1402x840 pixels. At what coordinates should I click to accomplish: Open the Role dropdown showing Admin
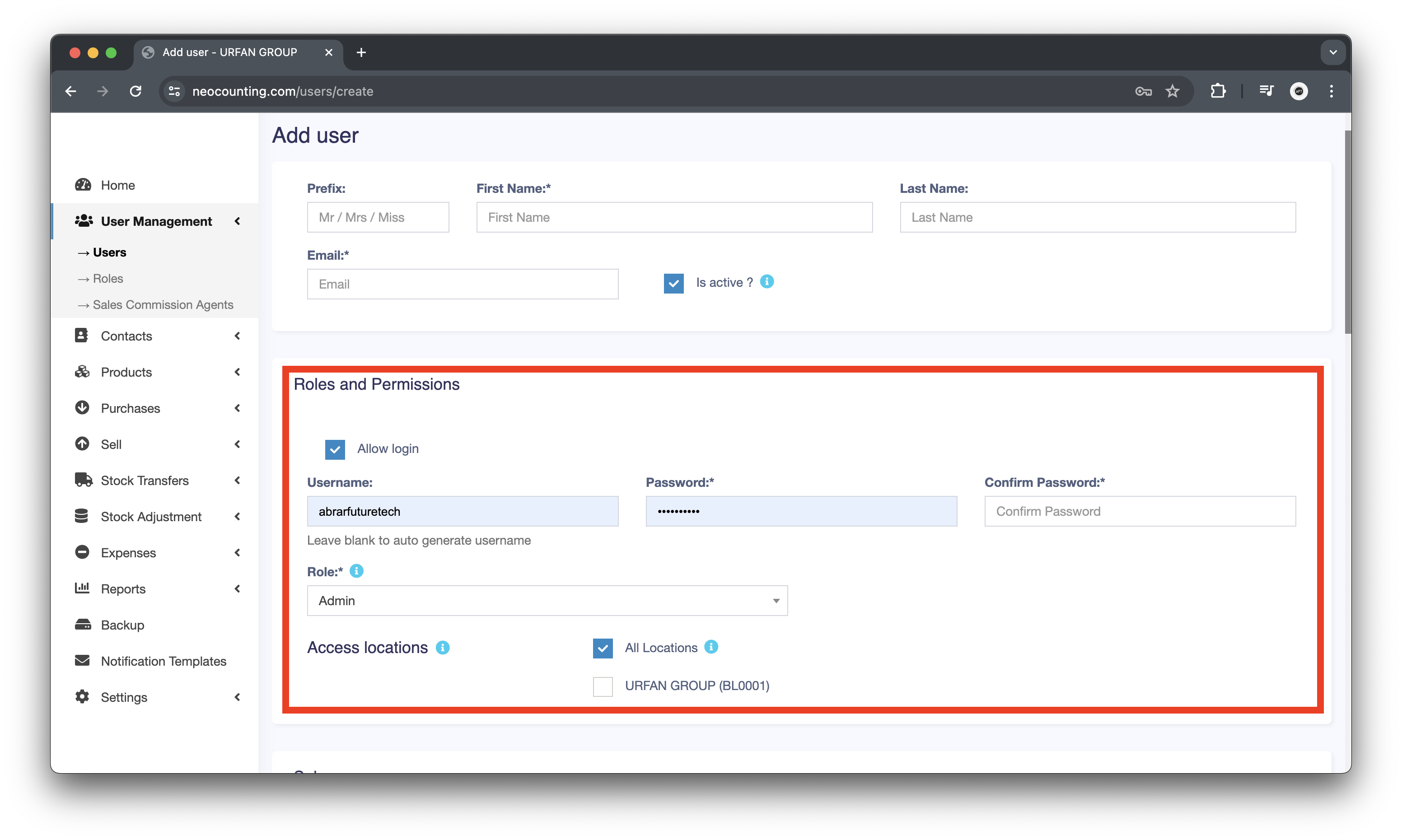click(547, 601)
